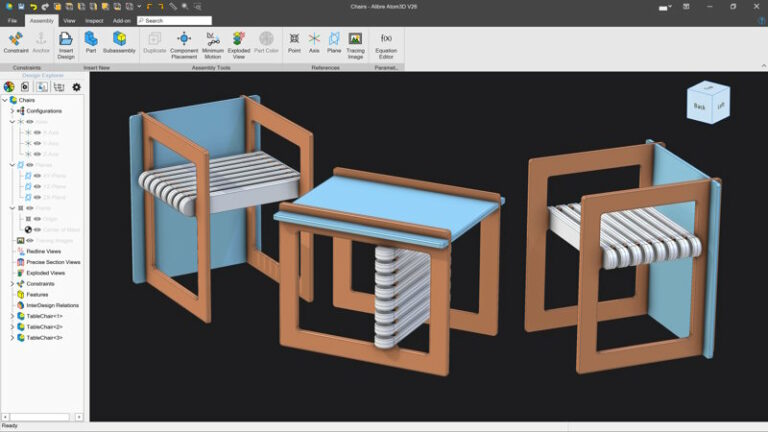Toggle visibility eye for Planes group

click(30, 165)
